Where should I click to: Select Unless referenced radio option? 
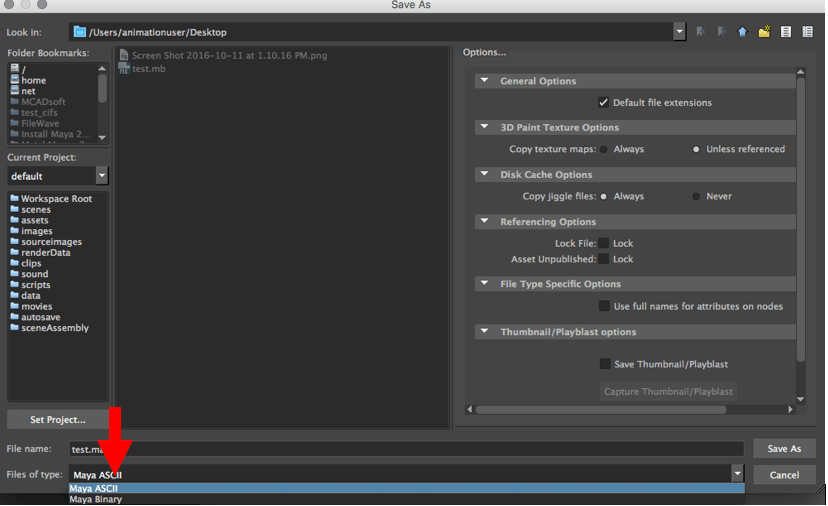[x=696, y=149]
